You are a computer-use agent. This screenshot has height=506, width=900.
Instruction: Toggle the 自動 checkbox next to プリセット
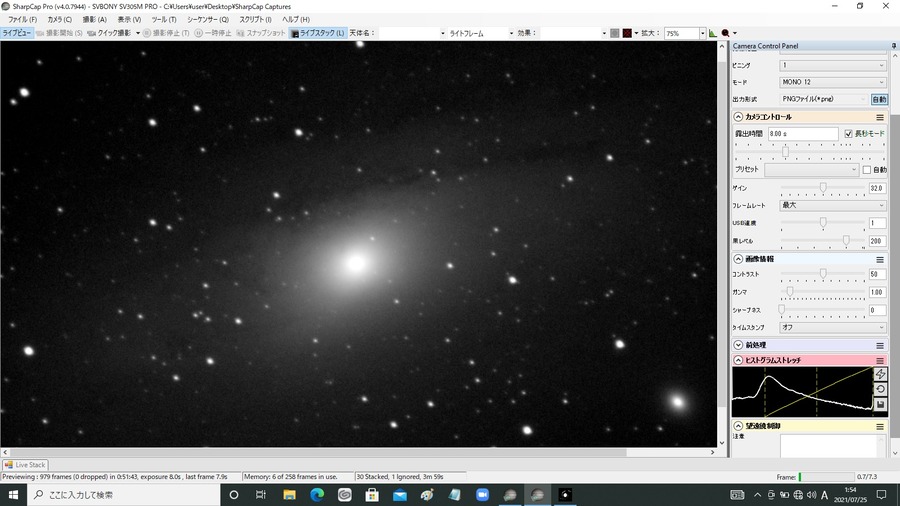867,170
